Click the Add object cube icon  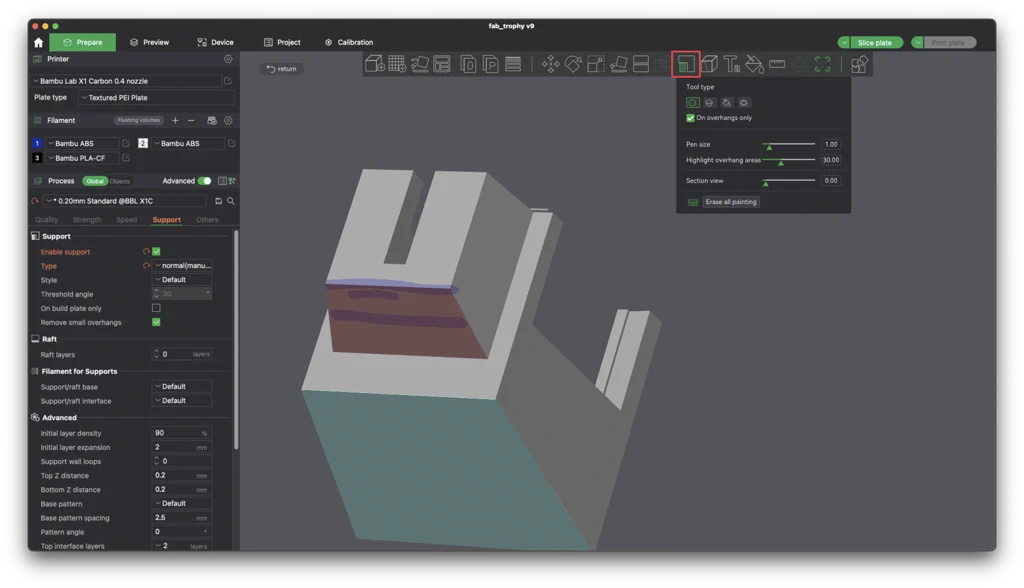[374, 64]
